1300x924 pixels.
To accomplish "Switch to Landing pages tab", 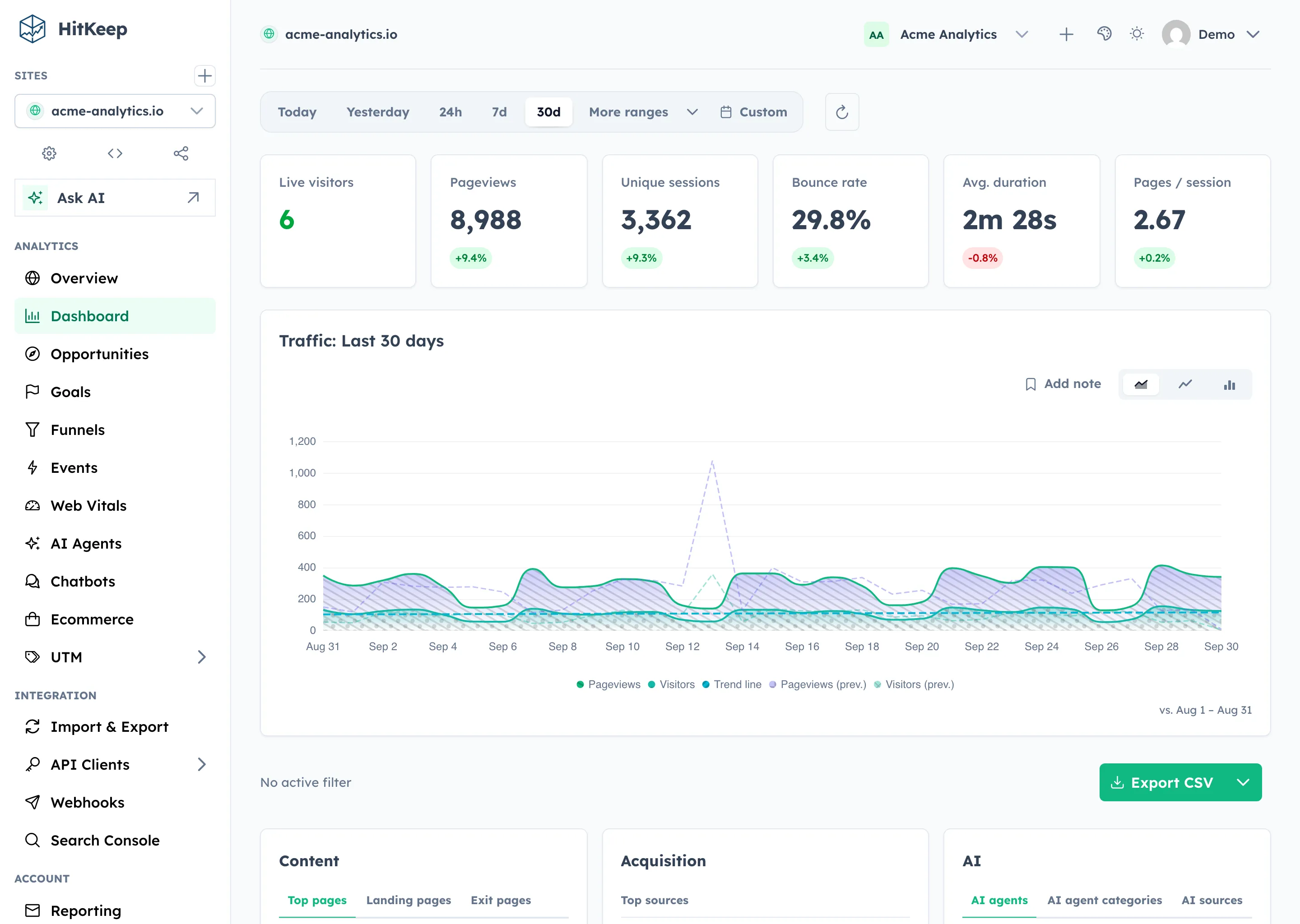I will tap(409, 901).
